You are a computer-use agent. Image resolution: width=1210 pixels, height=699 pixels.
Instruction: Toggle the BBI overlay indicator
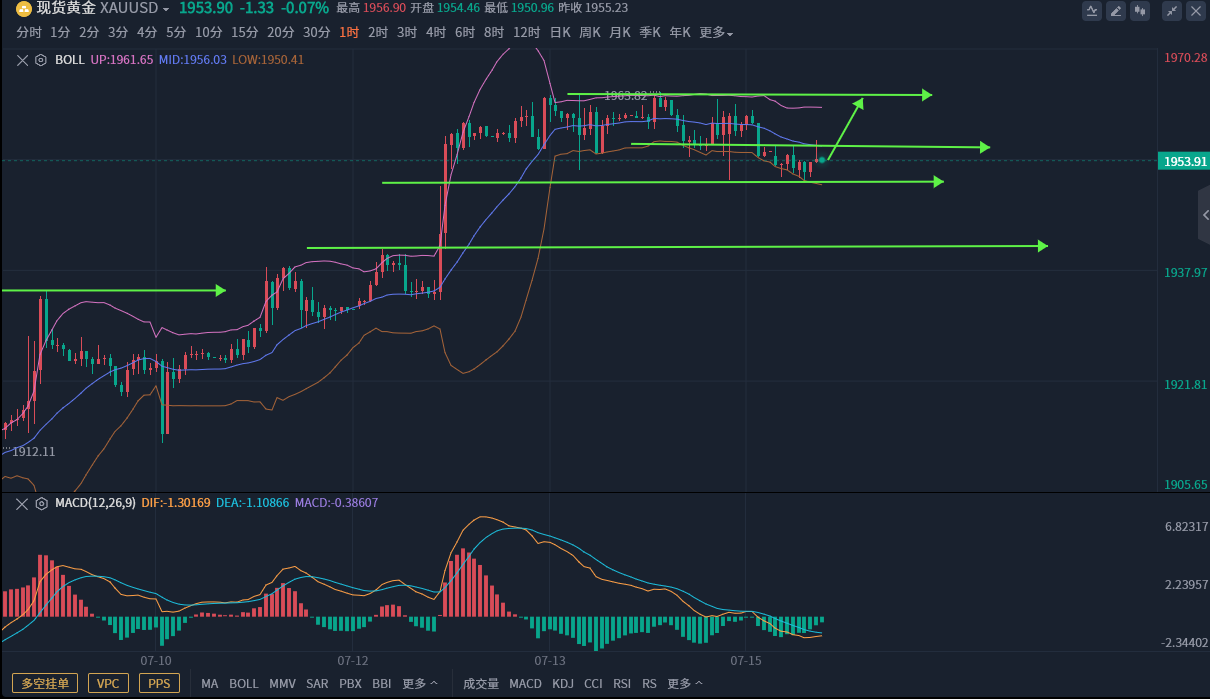click(x=381, y=684)
